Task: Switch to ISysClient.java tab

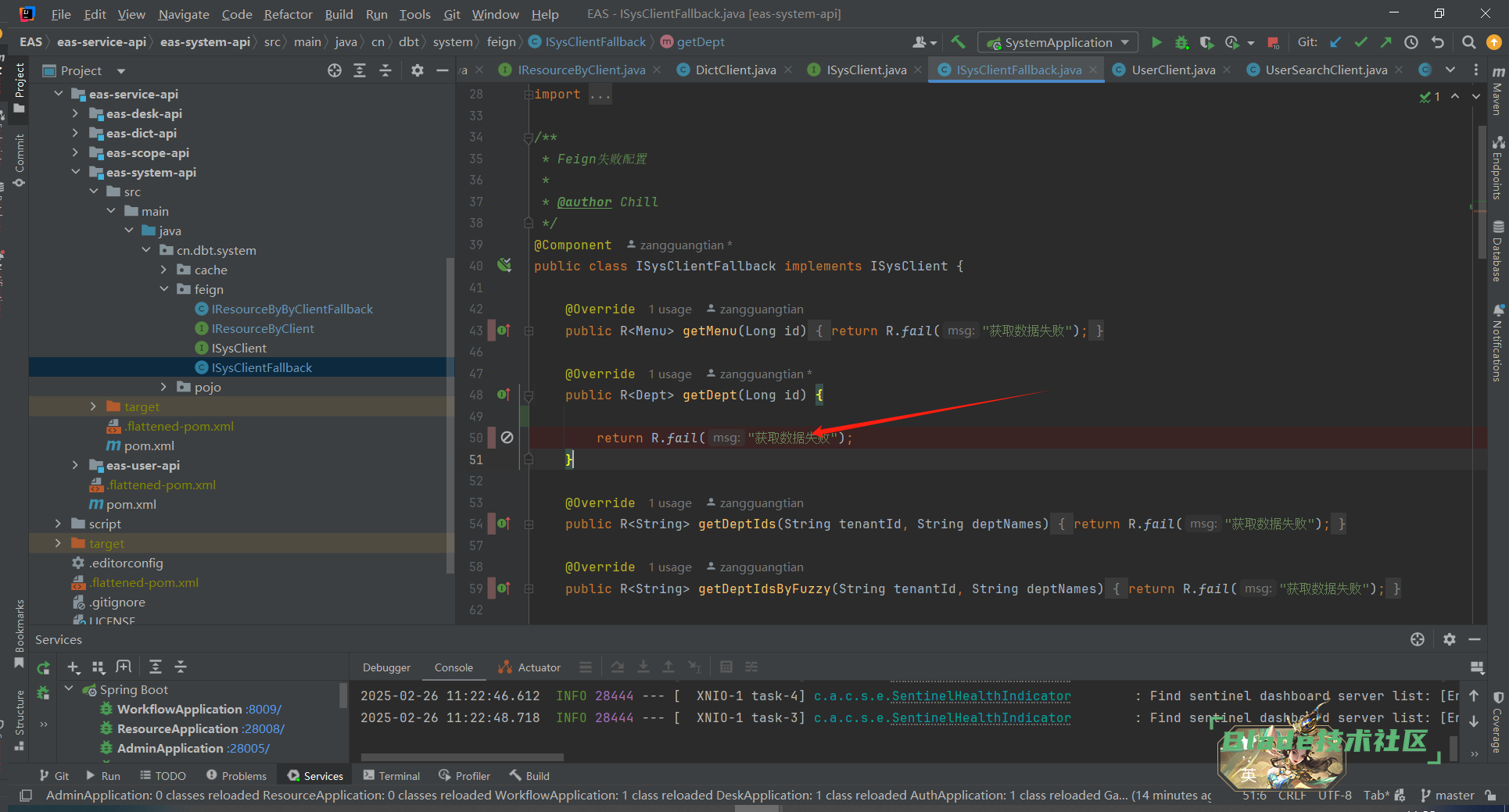Action: click(866, 70)
